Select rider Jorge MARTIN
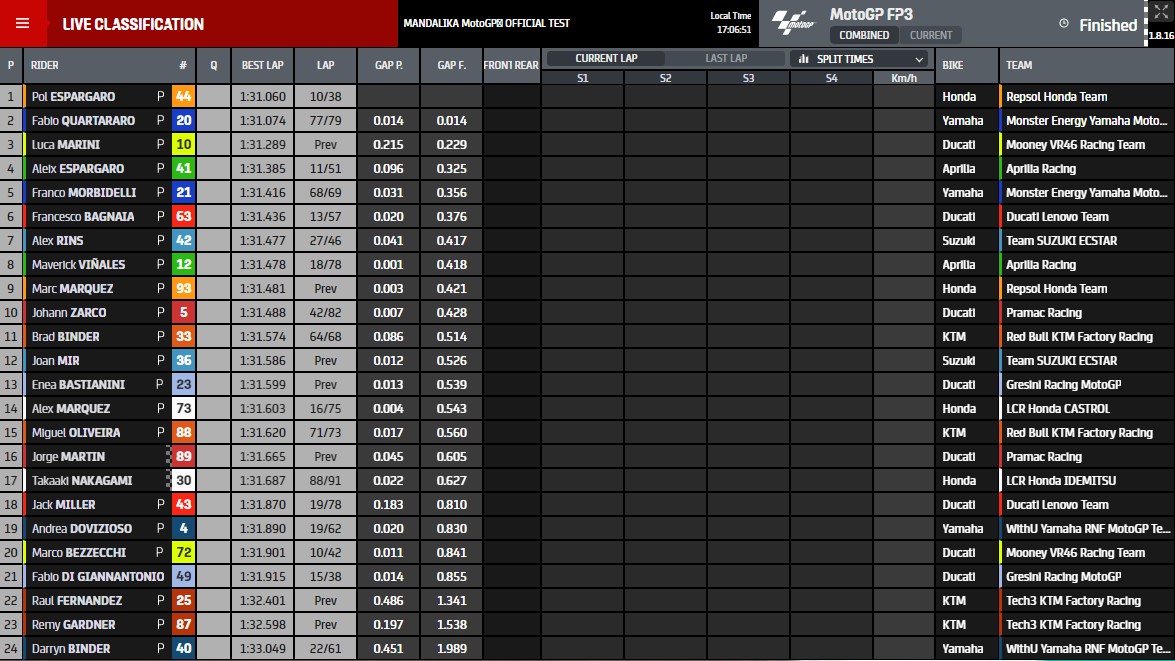 tap(68, 456)
